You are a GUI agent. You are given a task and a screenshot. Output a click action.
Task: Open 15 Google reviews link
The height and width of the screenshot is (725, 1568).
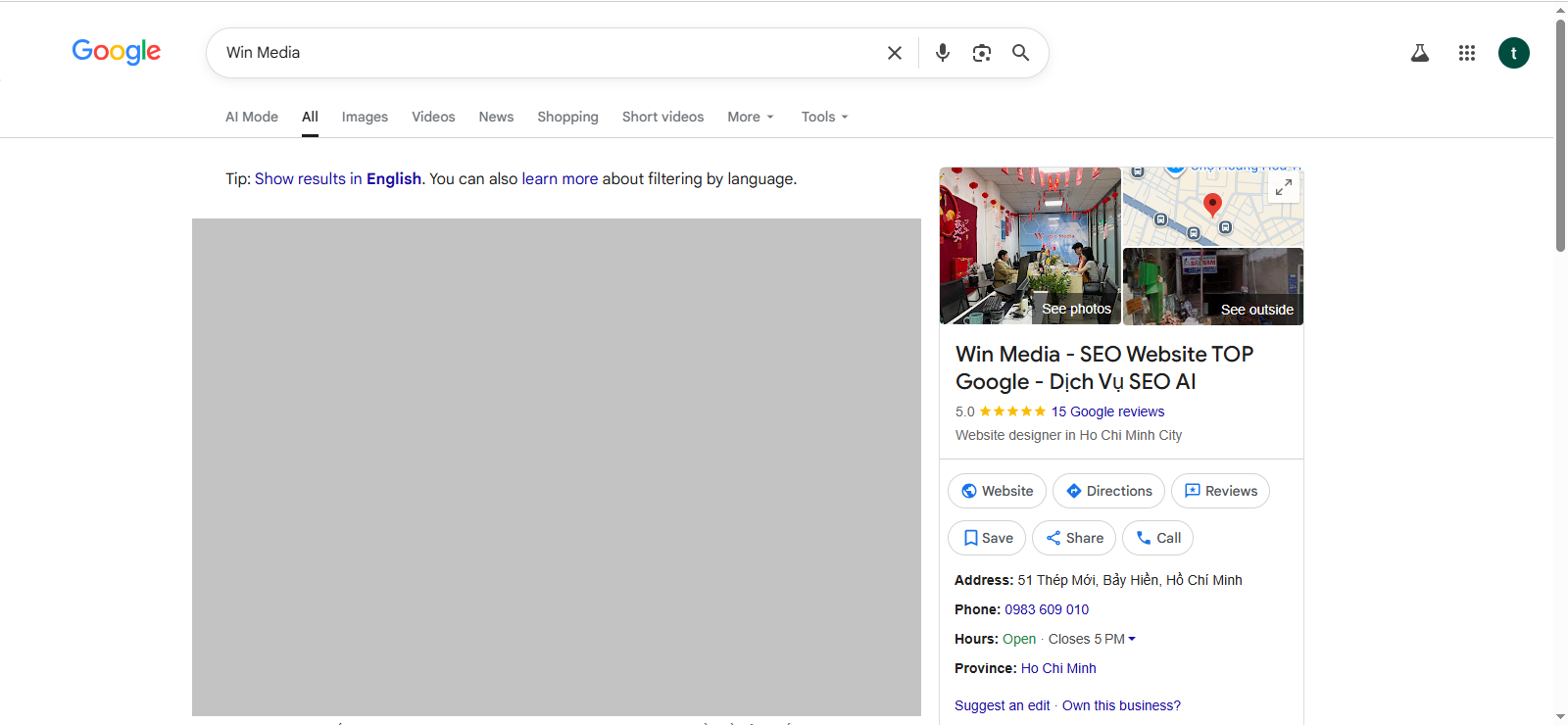[1107, 411]
